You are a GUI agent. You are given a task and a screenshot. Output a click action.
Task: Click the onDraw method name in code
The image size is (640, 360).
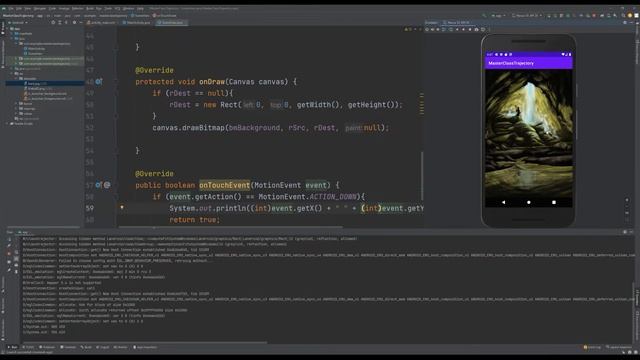click(212, 82)
